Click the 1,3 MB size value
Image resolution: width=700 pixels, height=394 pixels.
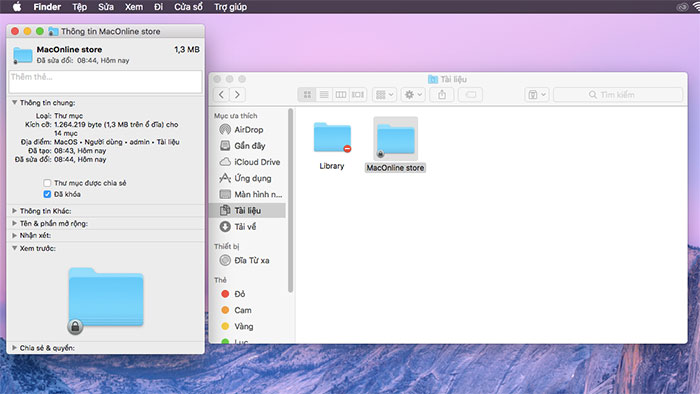coord(187,50)
